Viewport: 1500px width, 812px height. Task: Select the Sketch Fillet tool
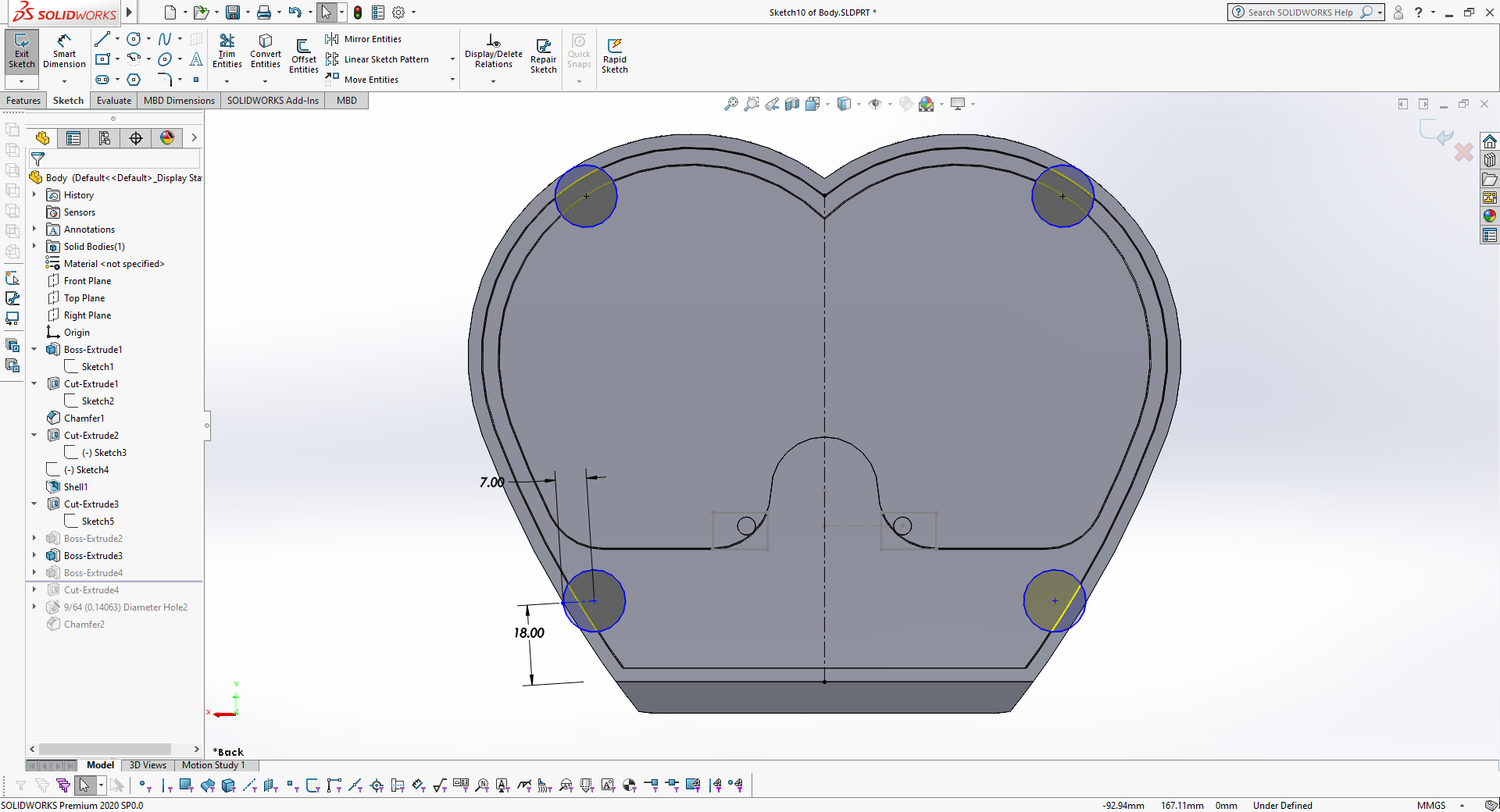[x=165, y=80]
